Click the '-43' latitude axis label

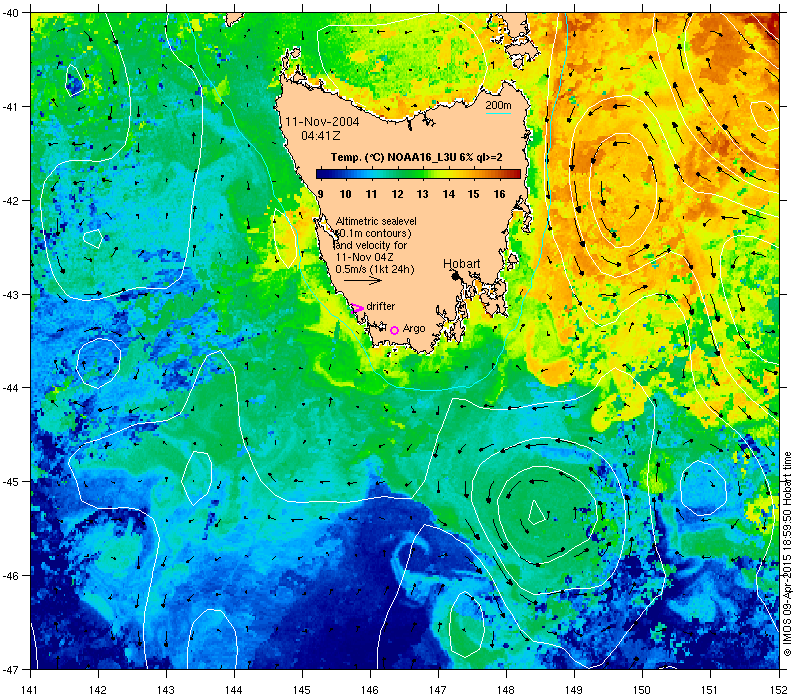pyautogui.click(x=10, y=295)
